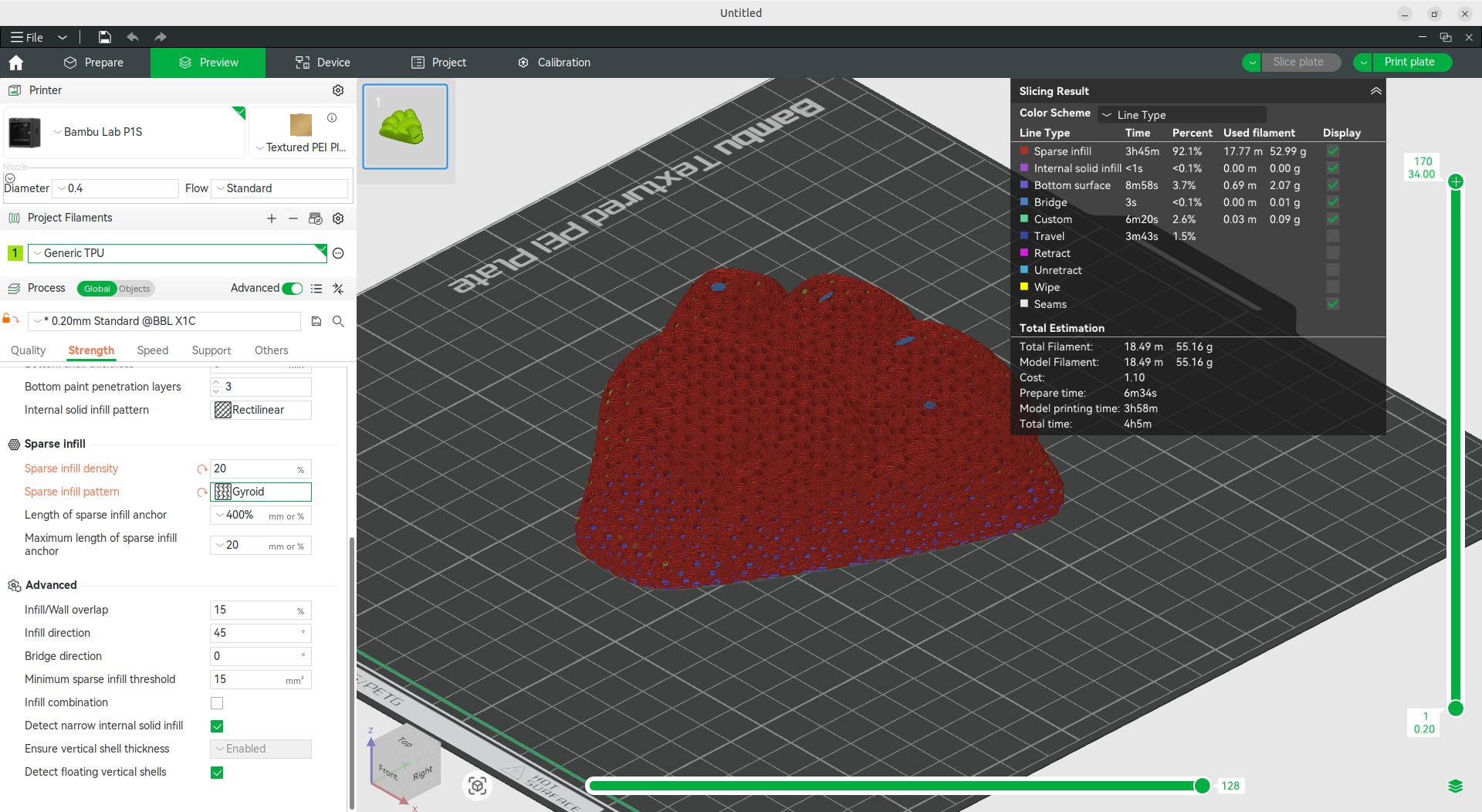This screenshot has height=812, width=1482.
Task: Add a filament with the plus icon
Action: pos(272,218)
